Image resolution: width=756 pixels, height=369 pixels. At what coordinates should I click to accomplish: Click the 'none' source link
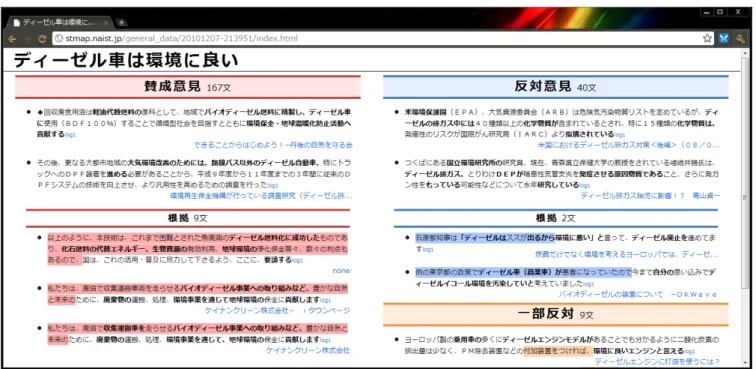pyautogui.click(x=341, y=271)
